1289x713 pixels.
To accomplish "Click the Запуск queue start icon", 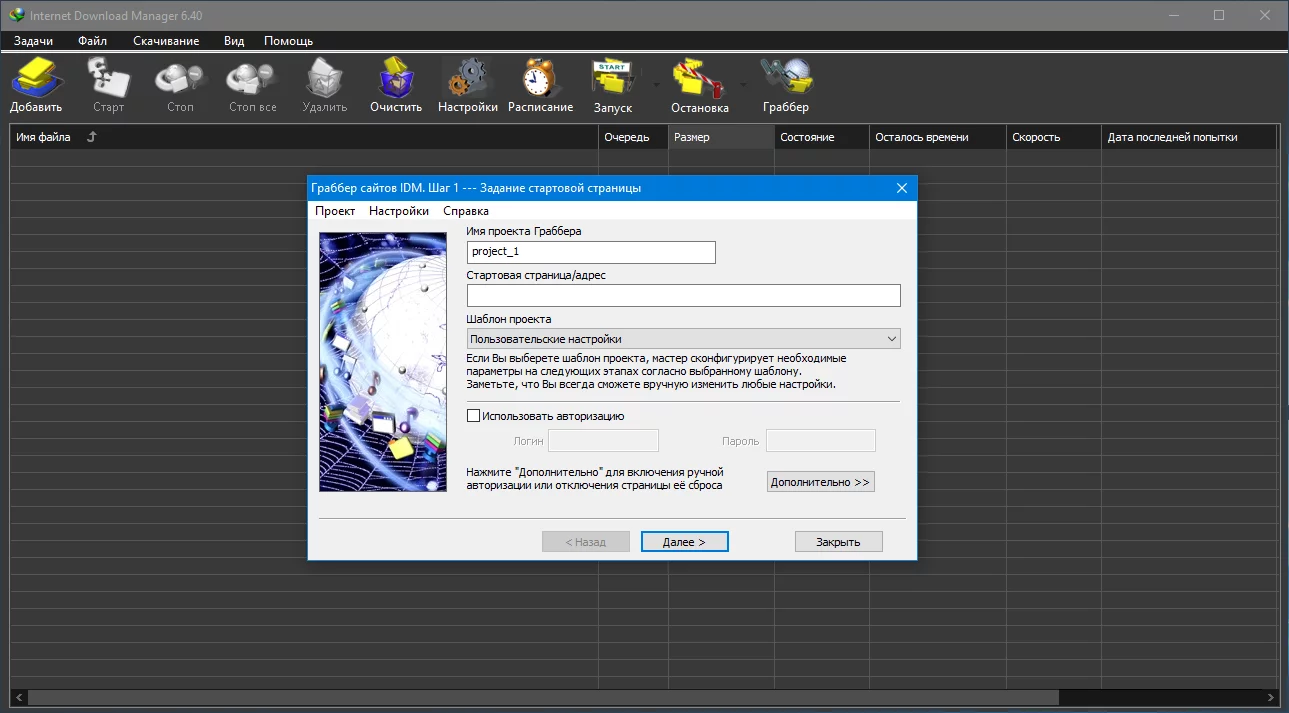I will tap(613, 78).
